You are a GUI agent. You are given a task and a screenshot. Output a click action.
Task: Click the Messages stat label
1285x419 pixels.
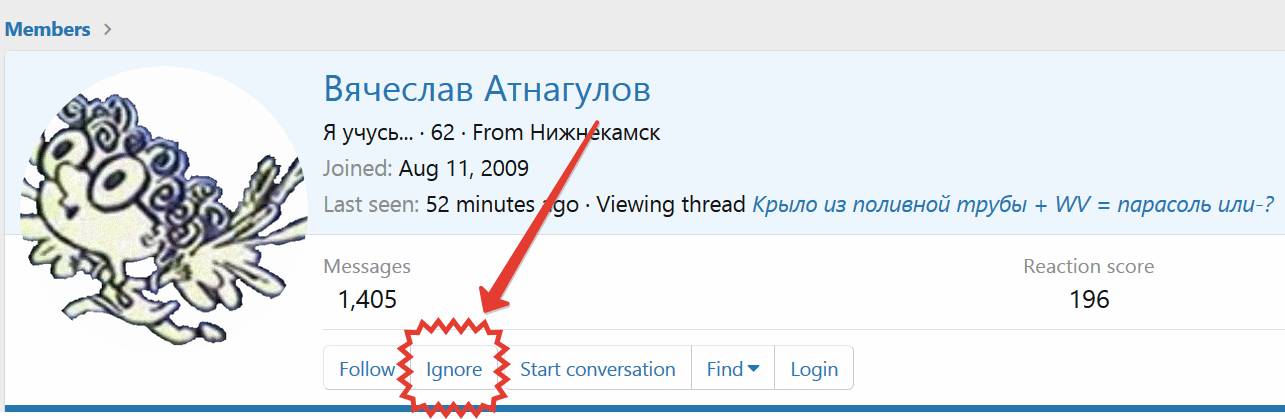[367, 266]
